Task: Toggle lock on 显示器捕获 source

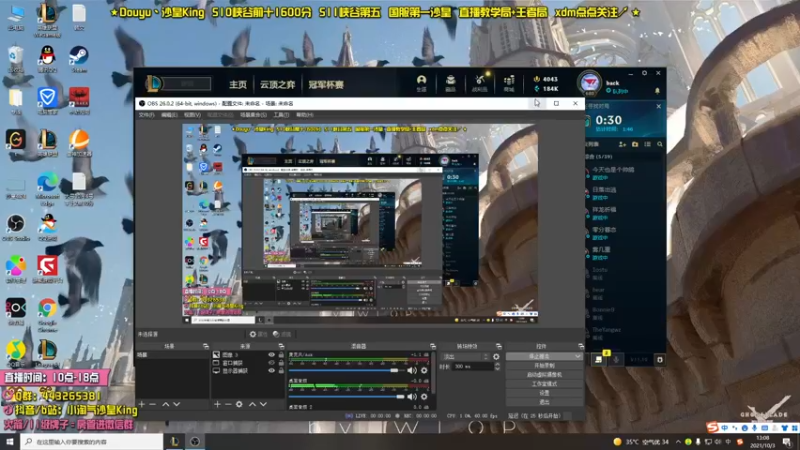Action: click(281, 370)
